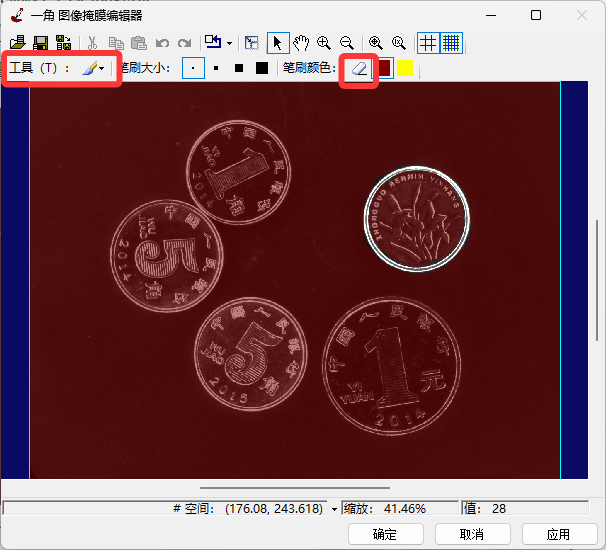The image size is (606, 550).
Task: Pick the dark red brush color
Action: tap(384, 68)
